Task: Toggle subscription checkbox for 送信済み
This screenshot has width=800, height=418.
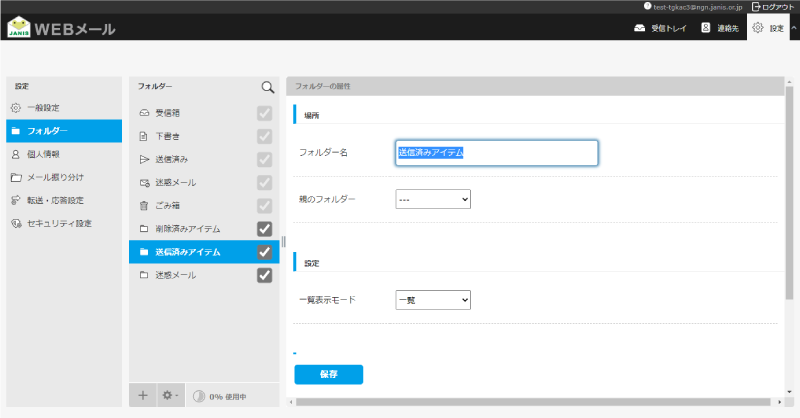Action: pos(264,159)
